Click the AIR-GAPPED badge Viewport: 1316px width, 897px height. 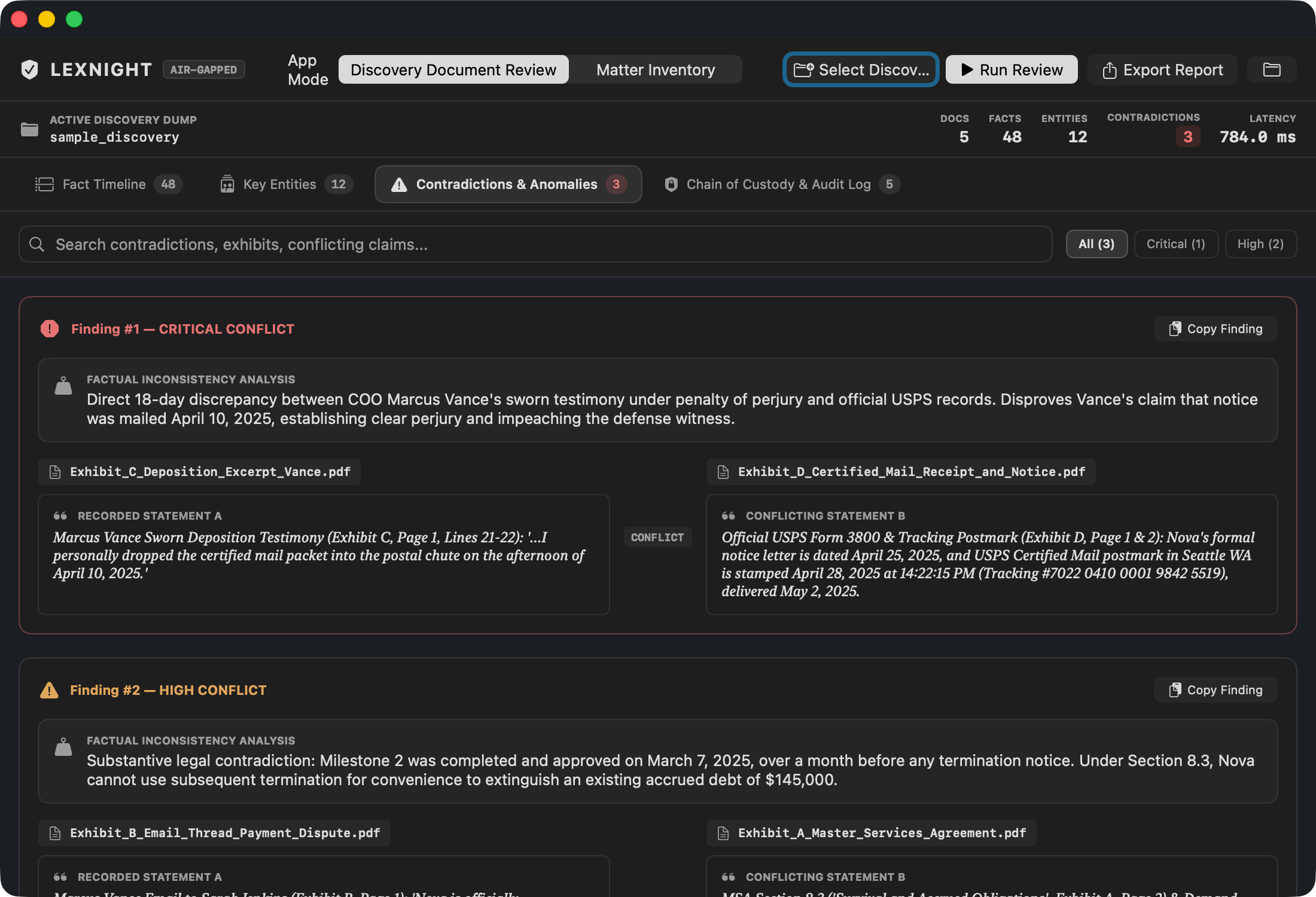[204, 70]
